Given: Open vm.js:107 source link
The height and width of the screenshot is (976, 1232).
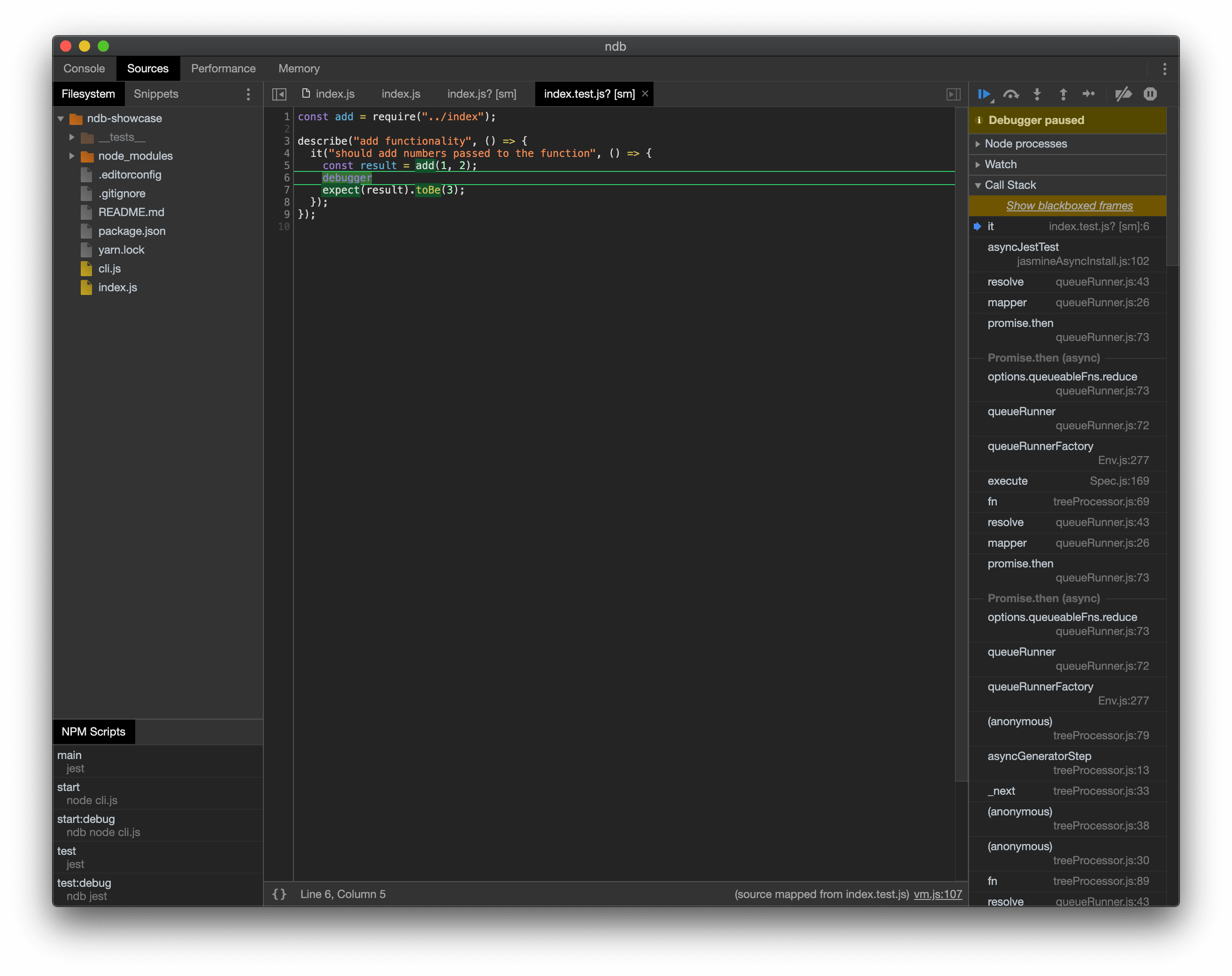Looking at the screenshot, I should pyautogui.click(x=937, y=894).
